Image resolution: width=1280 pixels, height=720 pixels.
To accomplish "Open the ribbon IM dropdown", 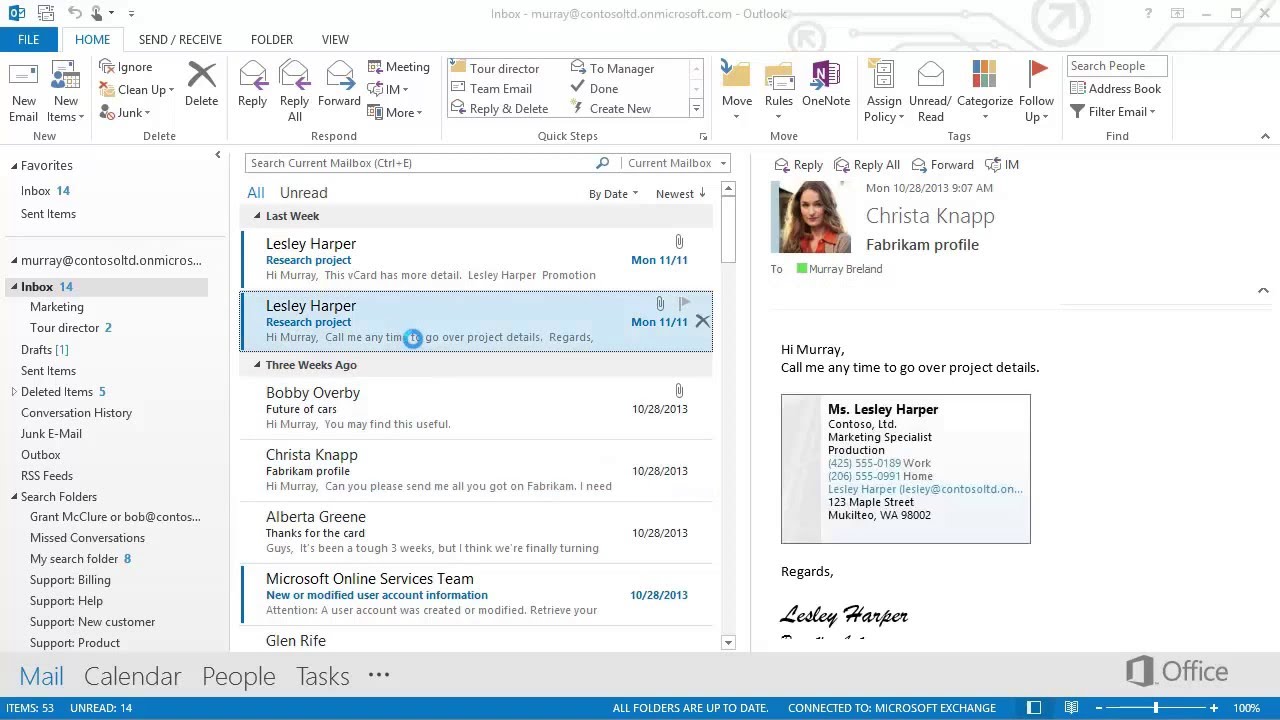I will tap(389, 90).
